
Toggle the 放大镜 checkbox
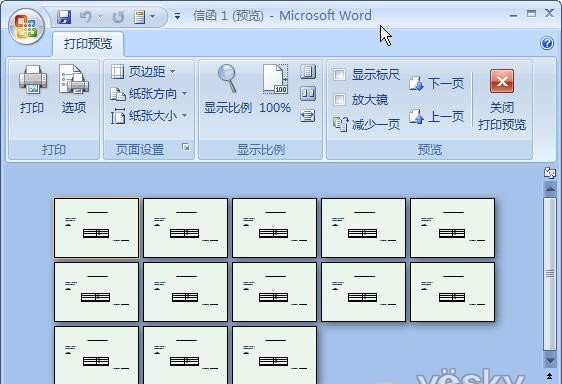pos(339,99)
